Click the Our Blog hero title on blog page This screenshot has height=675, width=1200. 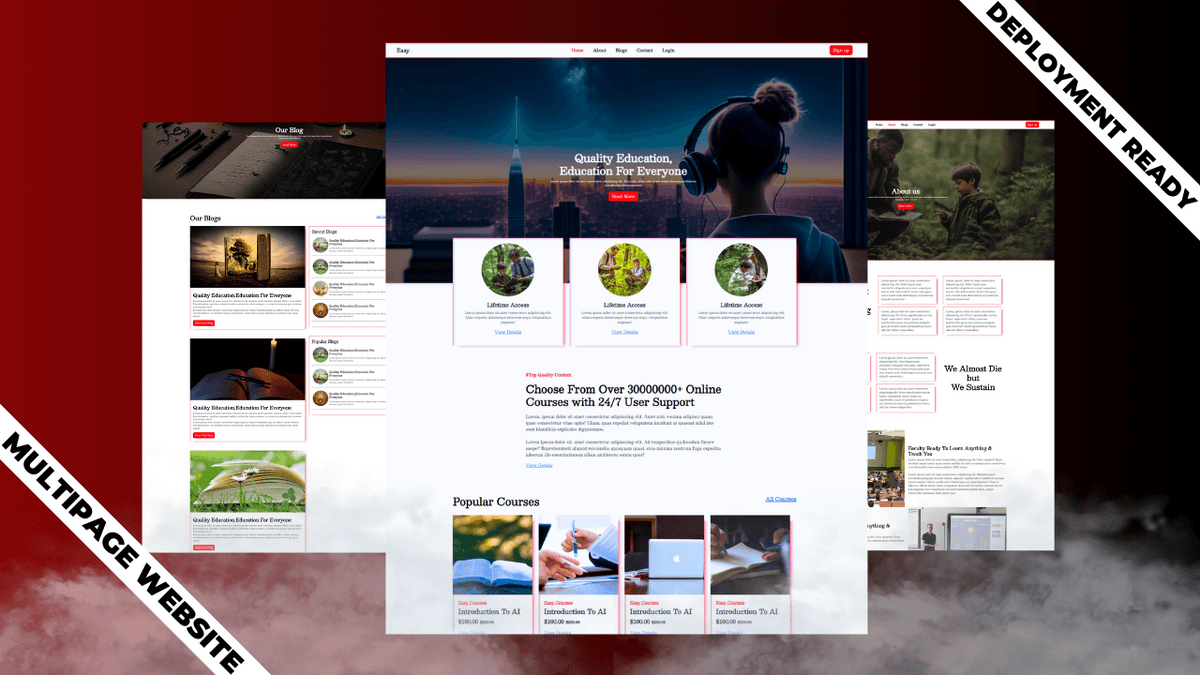[289, 130]
